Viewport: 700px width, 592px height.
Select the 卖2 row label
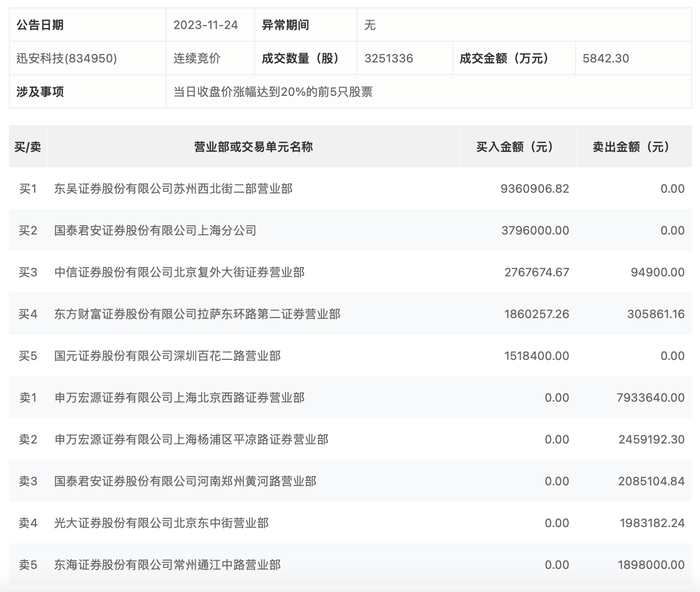click(x=28, y=440)
